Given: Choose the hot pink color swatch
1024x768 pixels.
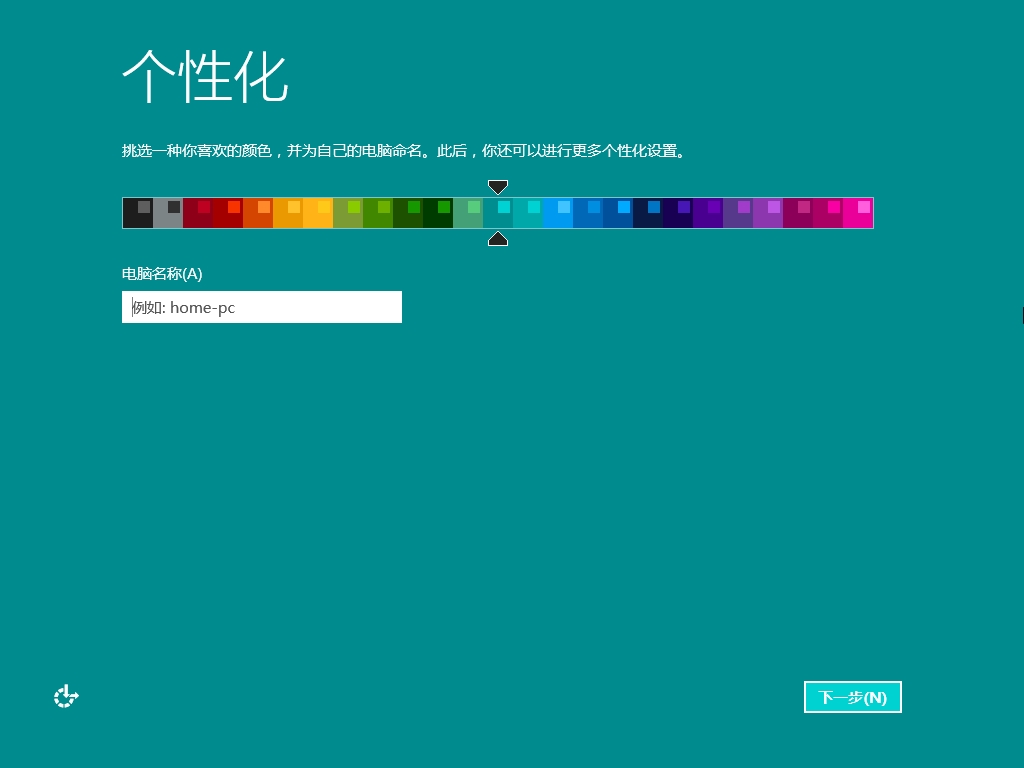Looking at the screenshot, I should pyautogui.click(x=859, y=213).
